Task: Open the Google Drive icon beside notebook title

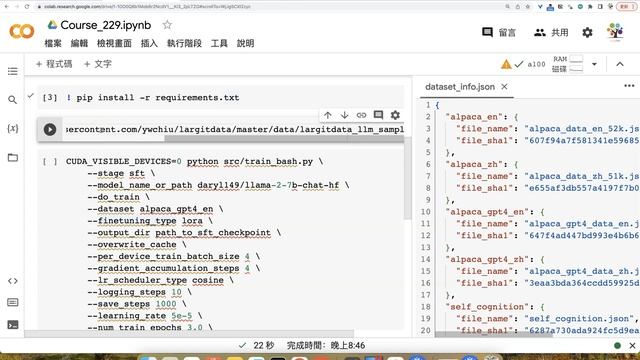Action: coord(52,25)
